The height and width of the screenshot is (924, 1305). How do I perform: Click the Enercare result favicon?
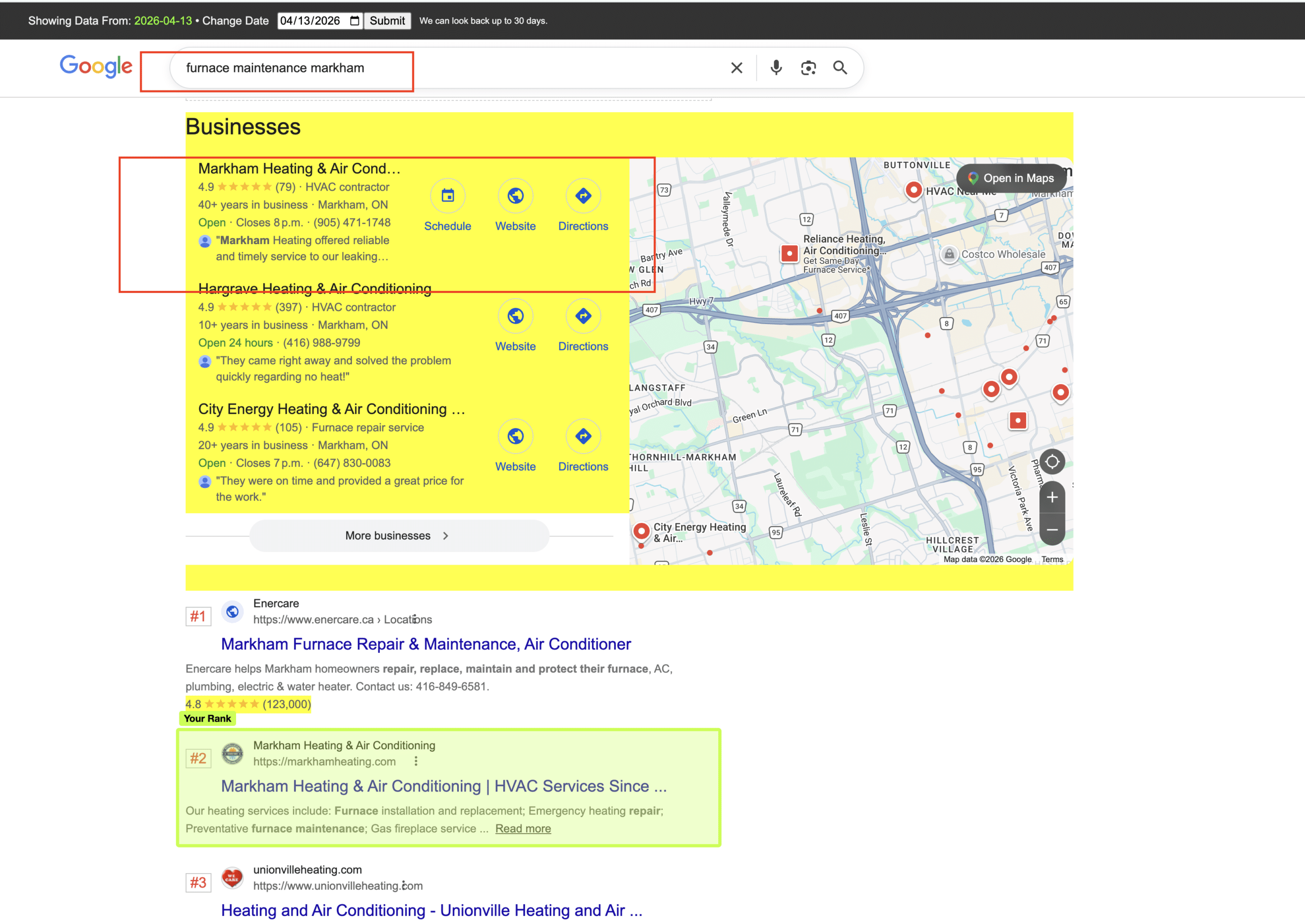(232, 612)
